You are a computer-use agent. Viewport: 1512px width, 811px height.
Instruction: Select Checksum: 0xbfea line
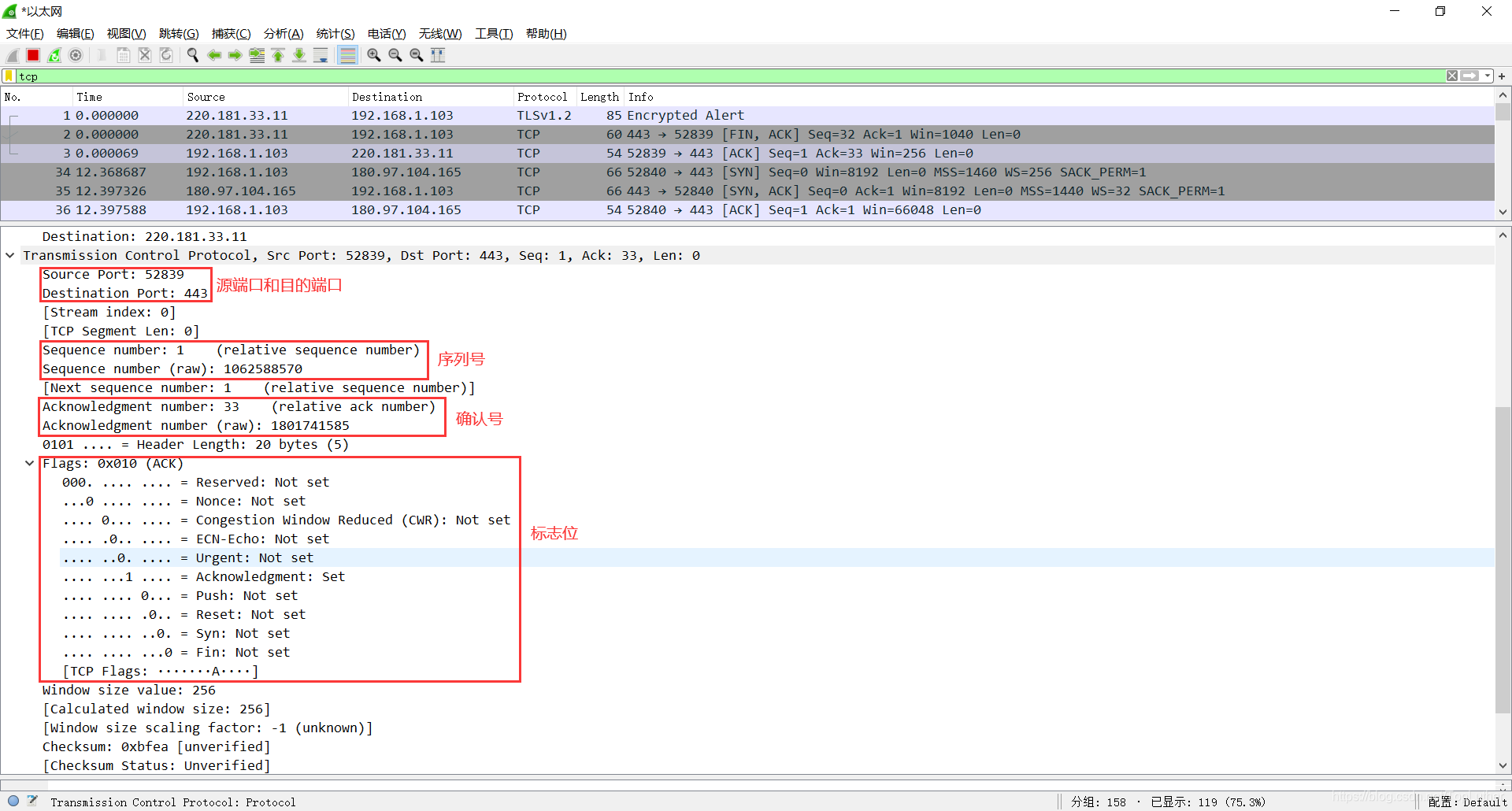156,746
